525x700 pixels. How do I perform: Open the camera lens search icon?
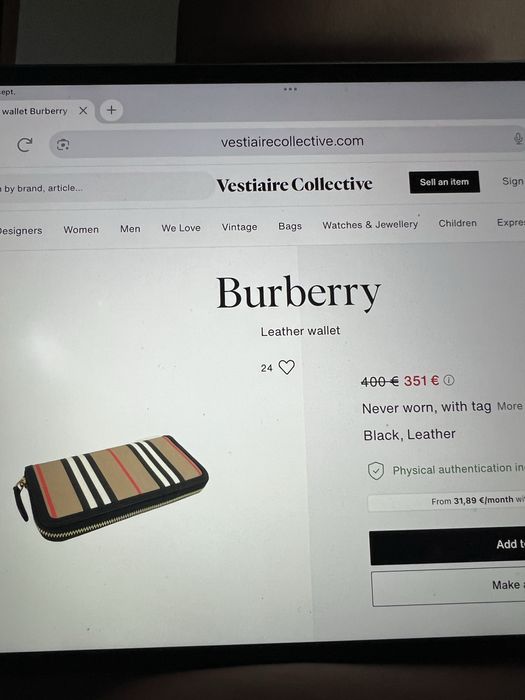click(x=63, y=144)
